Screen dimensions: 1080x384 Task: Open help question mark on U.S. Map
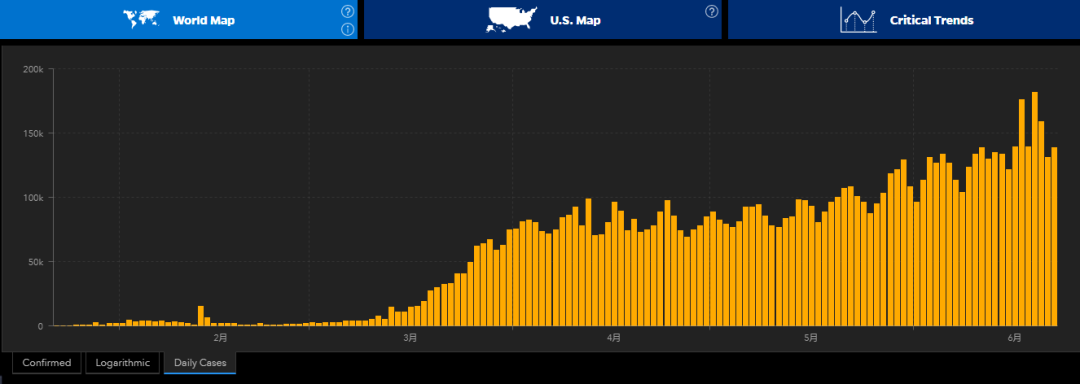click(712, 11)
